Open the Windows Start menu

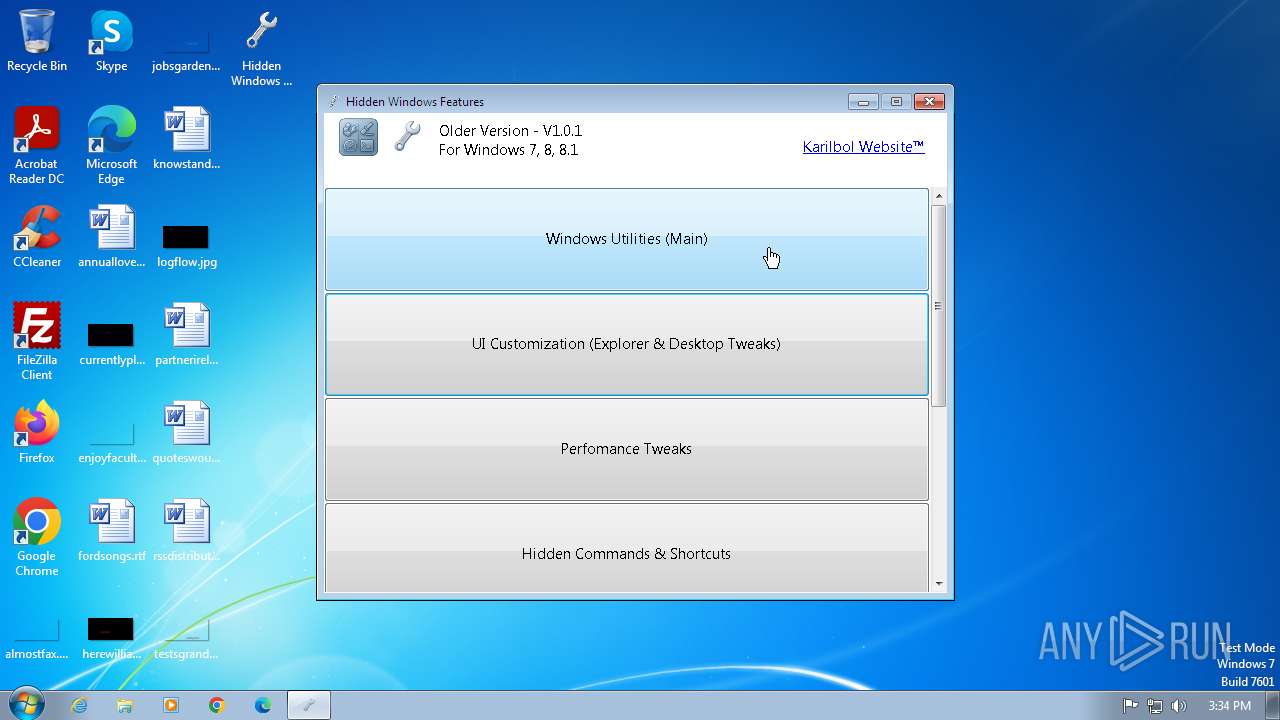point(25,705)
